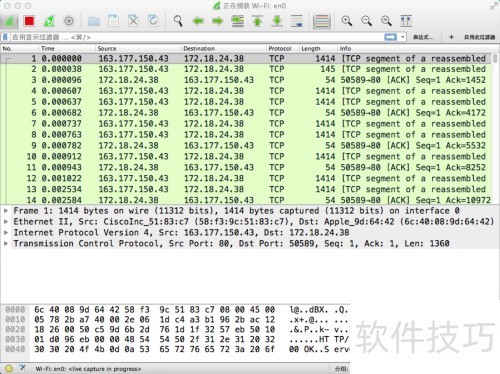Viewport: 500px width, 374px height.
Task: Sort by Protocol column header
Action: pos(283,49)
